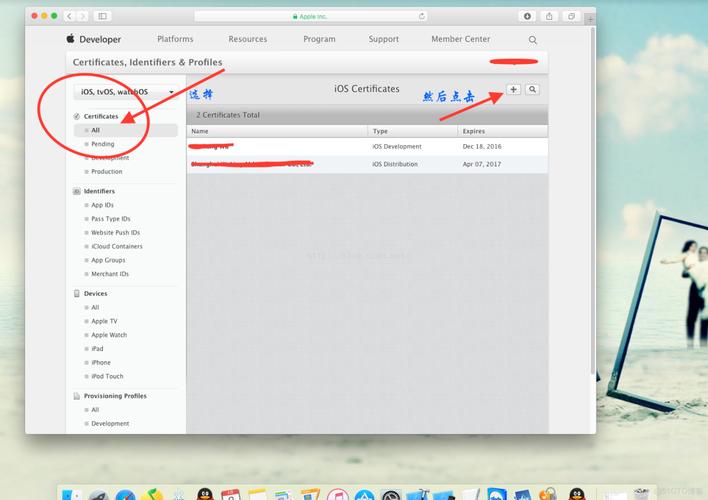Open the Platforms menu
The image size is (708, 500).
tap(175, 39)
